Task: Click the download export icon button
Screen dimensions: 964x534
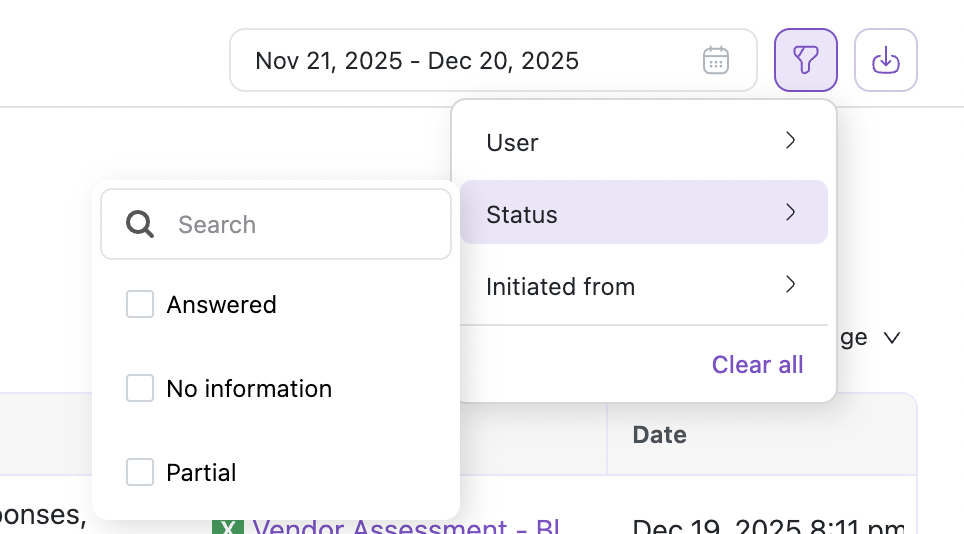Action: [x=886, y=60]
